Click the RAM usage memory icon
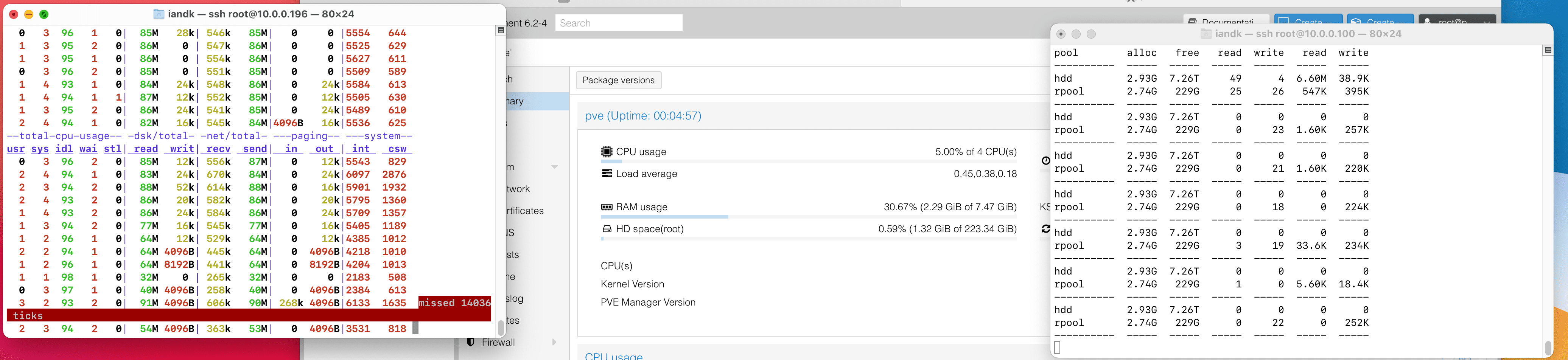The image size is (1568, 360). [606, 207]
